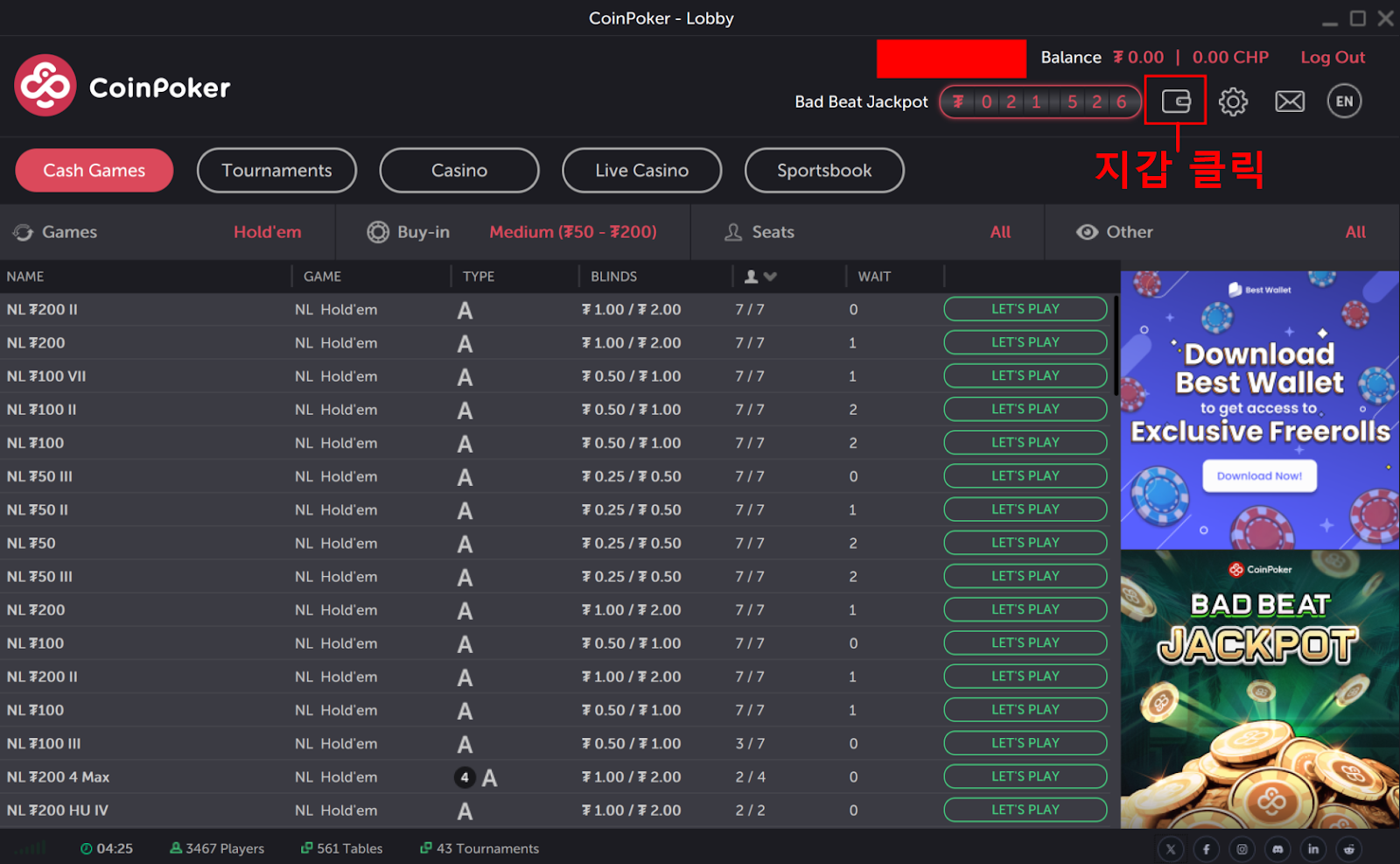Open the X (Twitter) social icon

pyautogui.click(x=1171, y=848)
